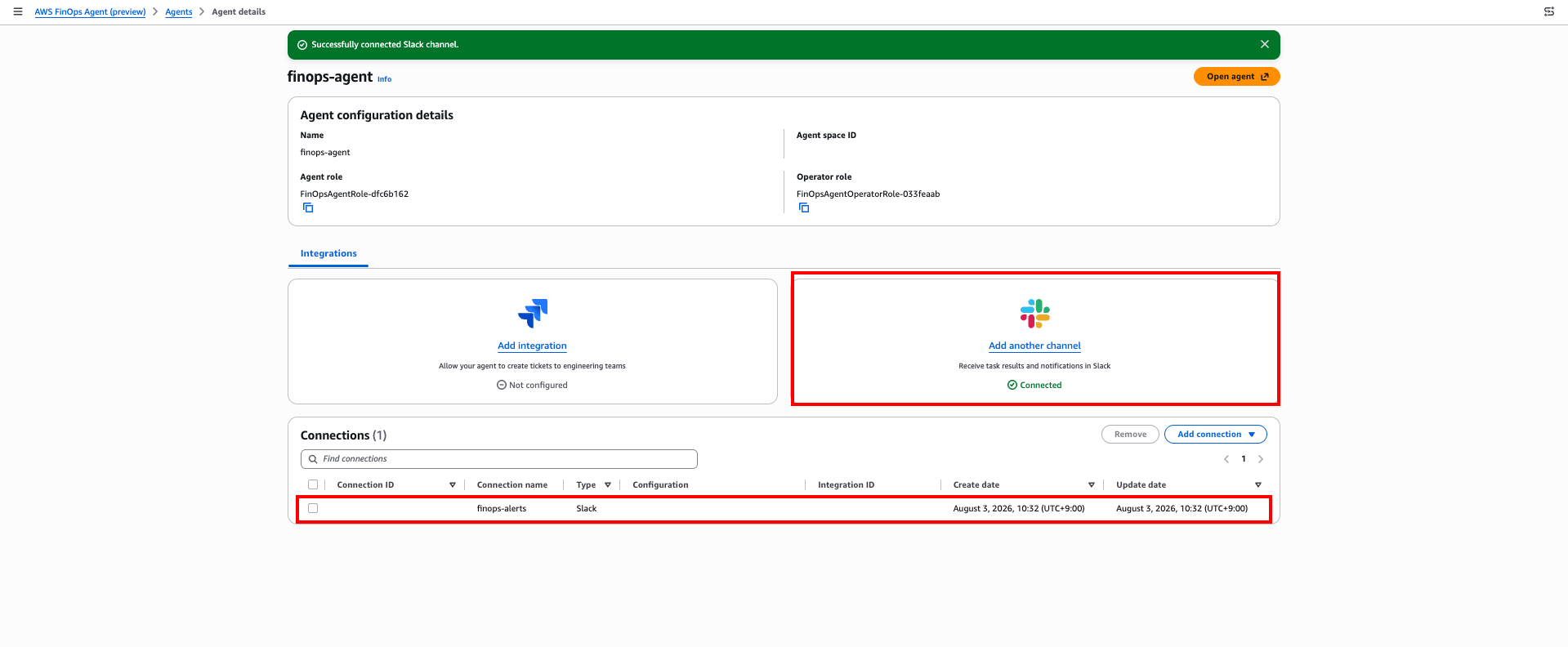Click the finops-alerts Update date value
1568x647 pixels.
[x=1182, y=509]
